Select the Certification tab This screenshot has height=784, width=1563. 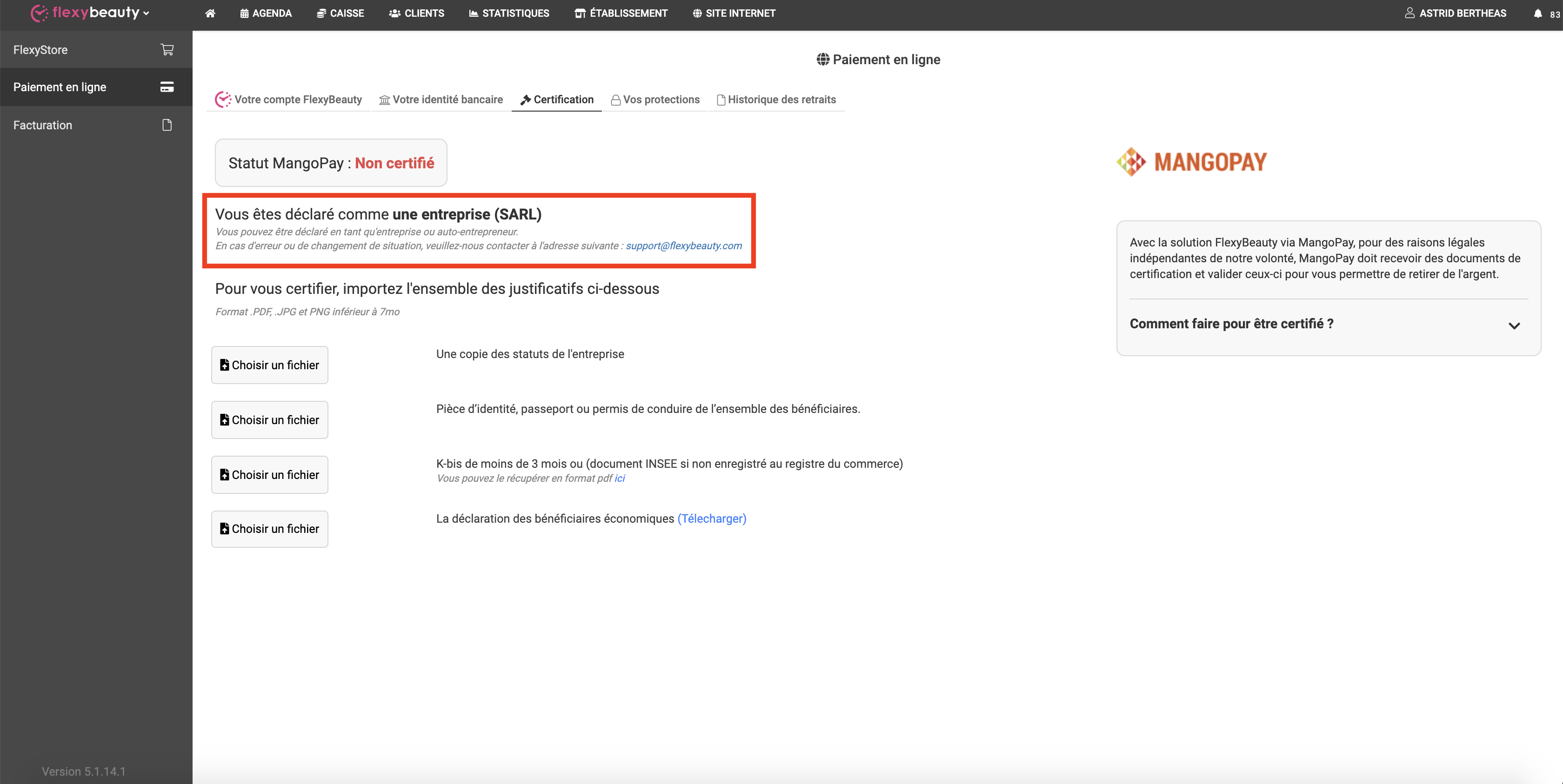point(556,100)
